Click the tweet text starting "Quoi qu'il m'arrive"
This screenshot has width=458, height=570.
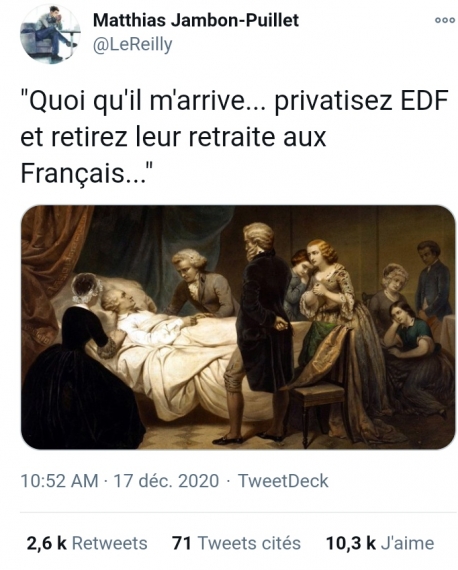pos(234,138)
